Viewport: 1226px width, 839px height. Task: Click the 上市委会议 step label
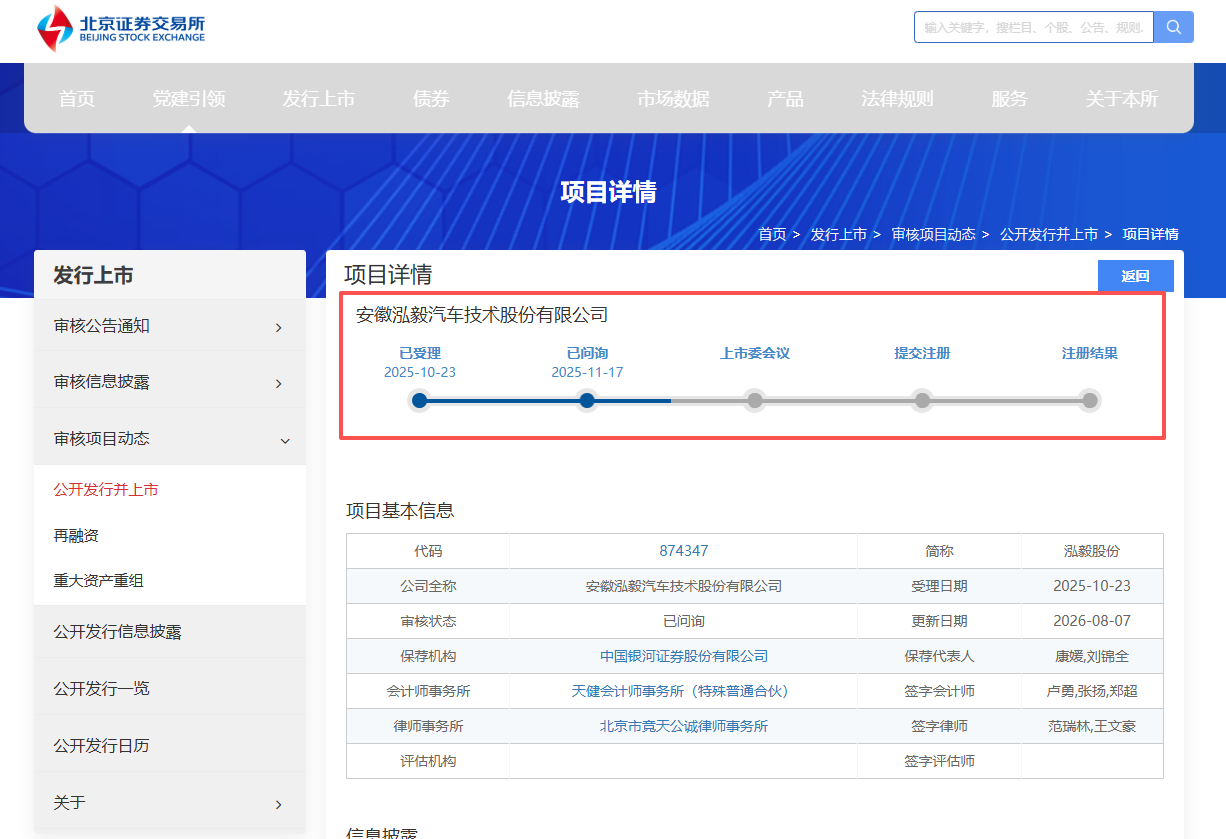755,353
